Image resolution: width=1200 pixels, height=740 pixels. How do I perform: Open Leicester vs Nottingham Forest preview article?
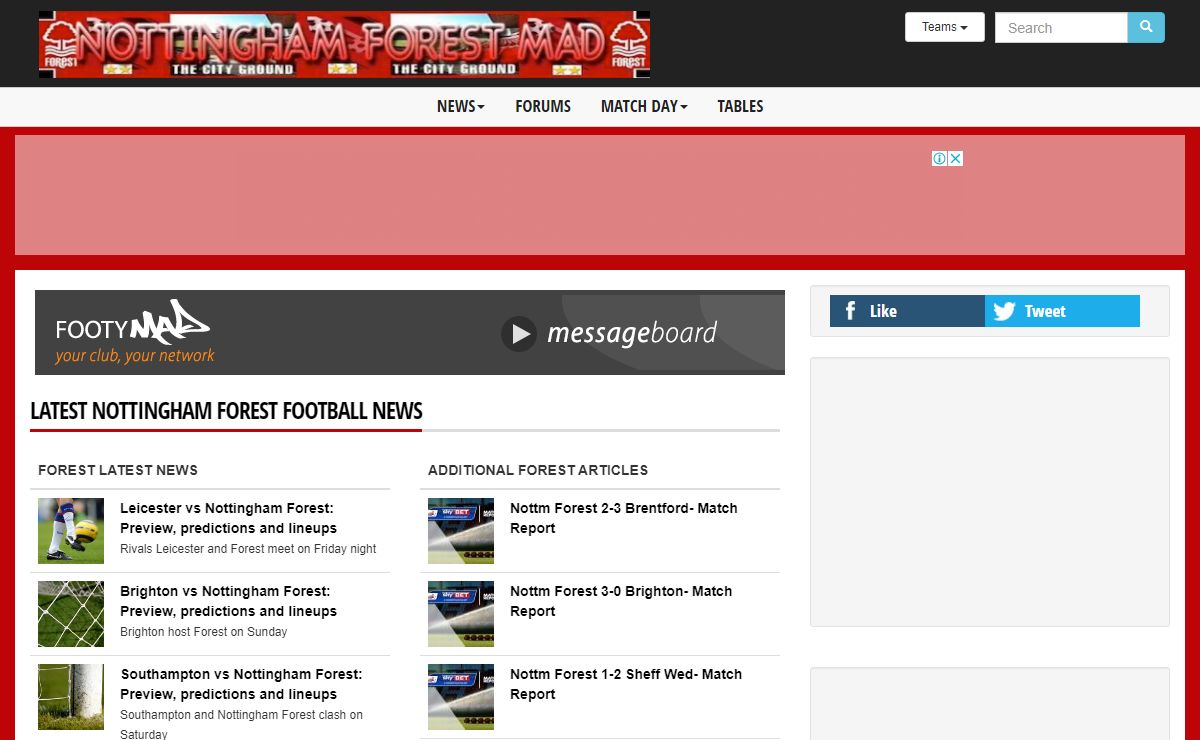coord(228,518)
